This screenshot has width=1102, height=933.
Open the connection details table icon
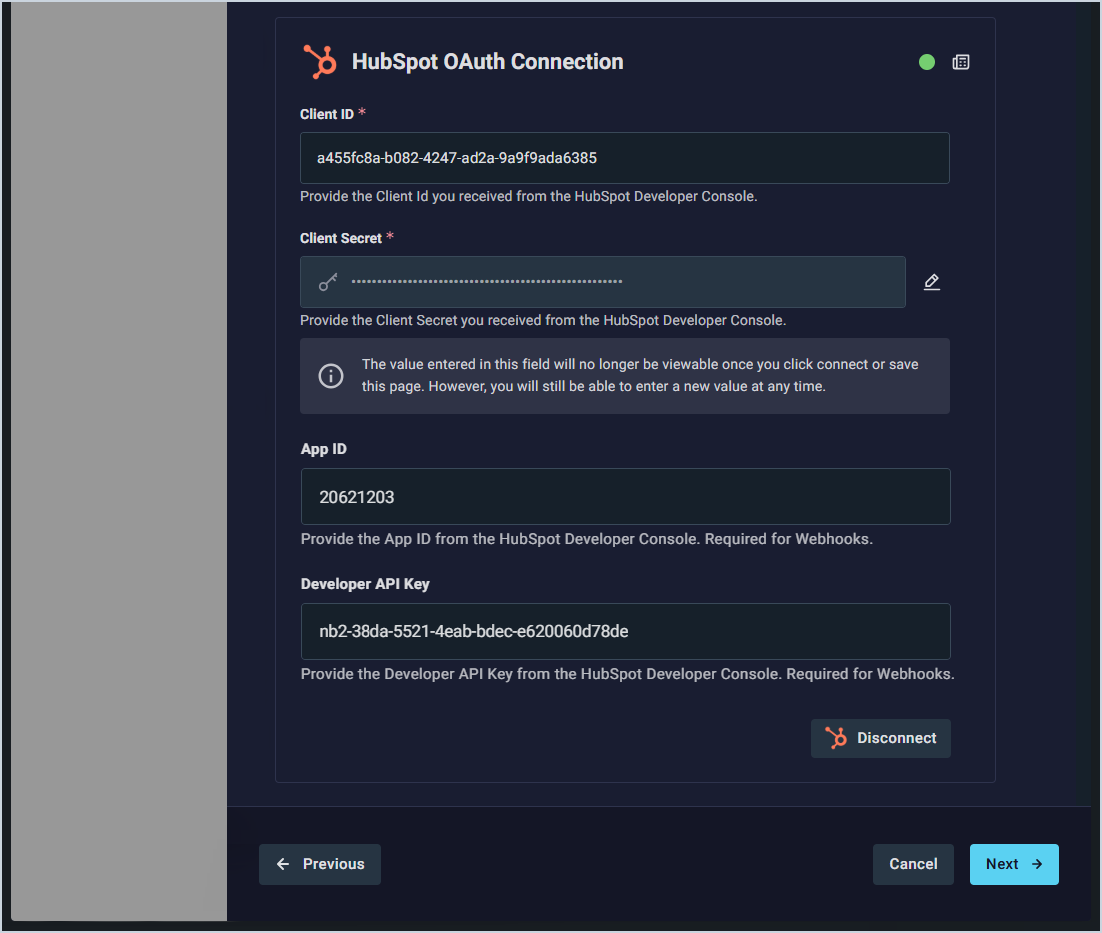(961, 62)
